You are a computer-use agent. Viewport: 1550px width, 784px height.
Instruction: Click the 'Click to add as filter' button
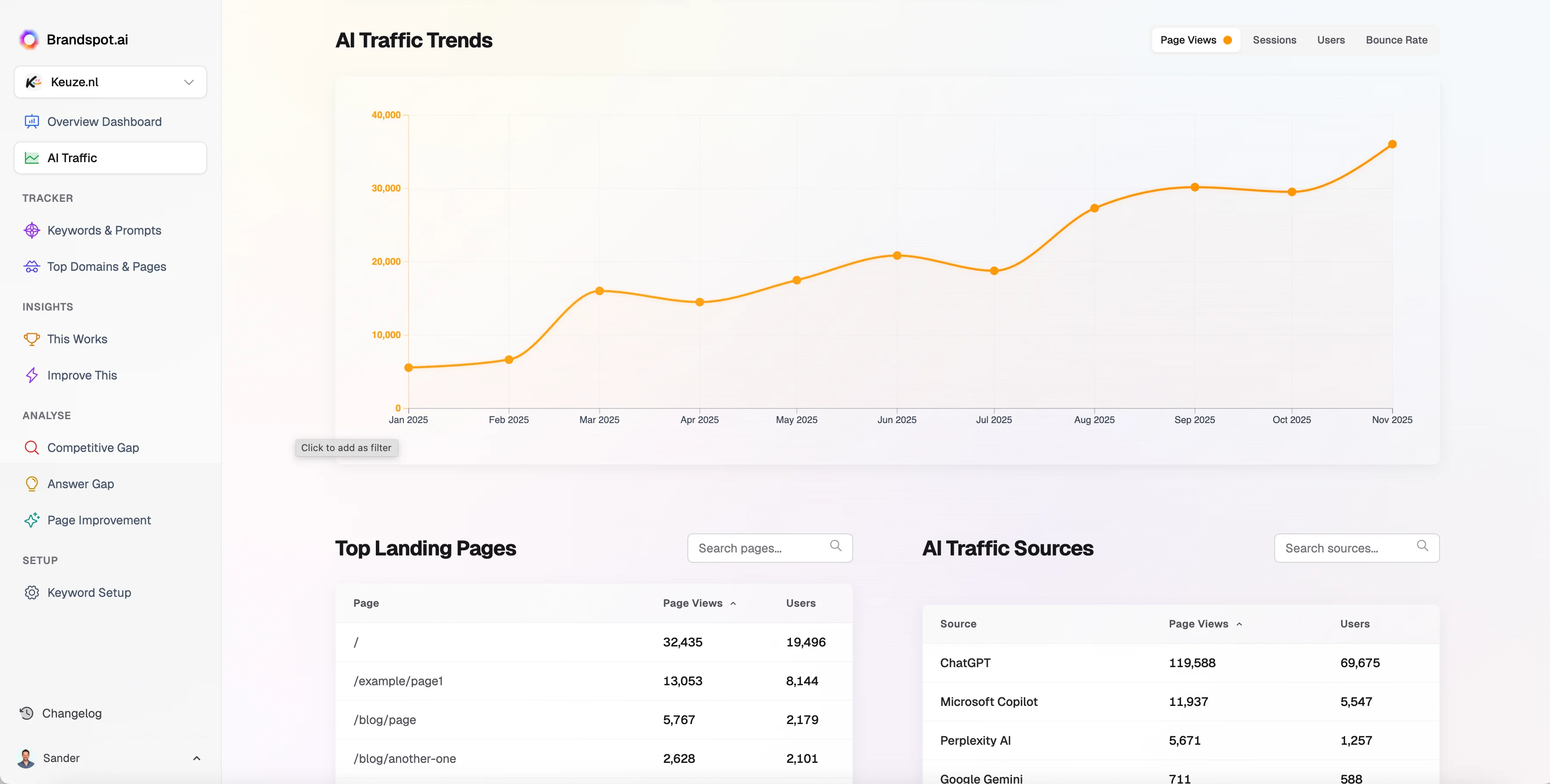click(346, 447)
